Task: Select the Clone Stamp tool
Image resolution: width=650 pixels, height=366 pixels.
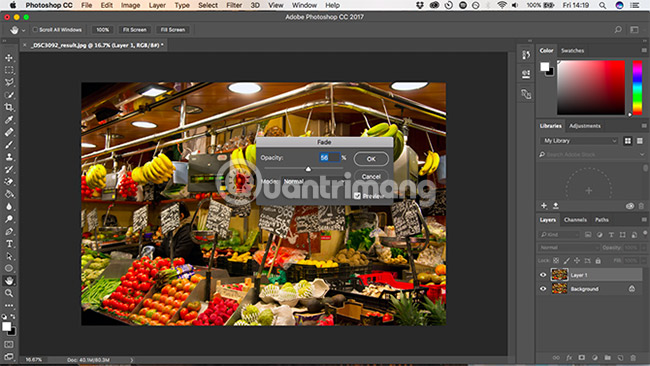Action: [9, 157]
